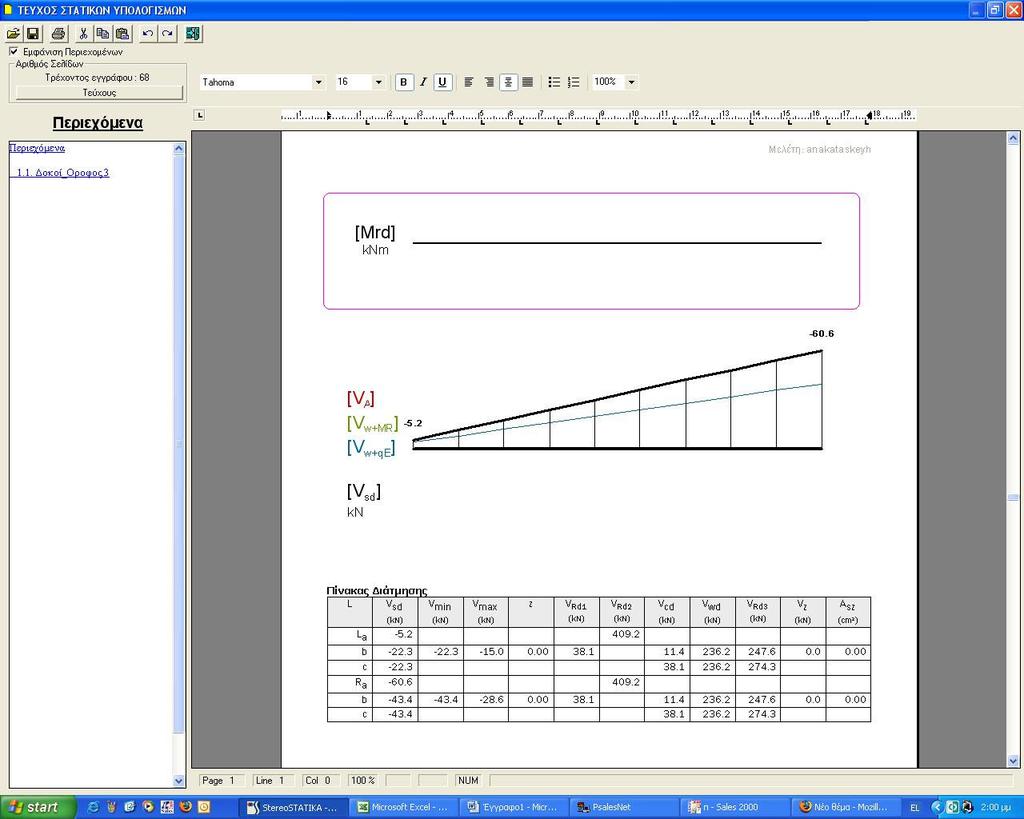Switch to the Sales 2000 taskbar window
The width and height of the screenshot is (1024, 819).
[x=733, y=807]
